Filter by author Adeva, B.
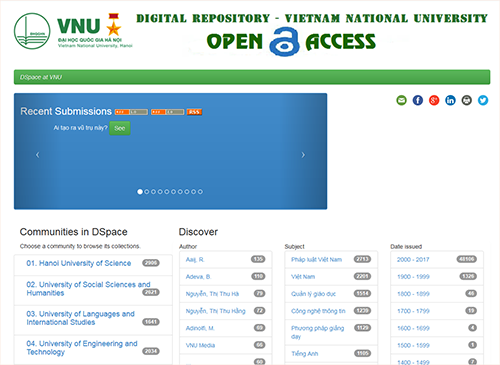This screenshot has width=500, height=365. pyautogui.click(x=198, y=277)
